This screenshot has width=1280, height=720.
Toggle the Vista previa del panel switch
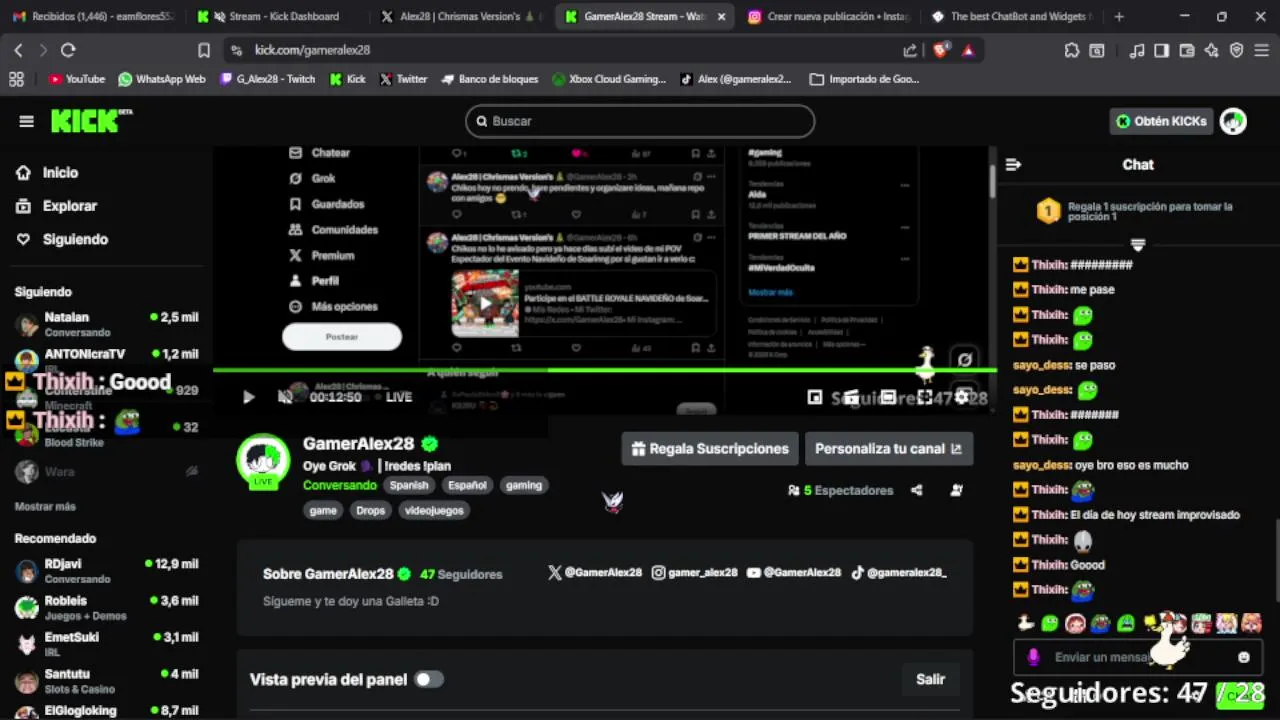click(429, 679)
